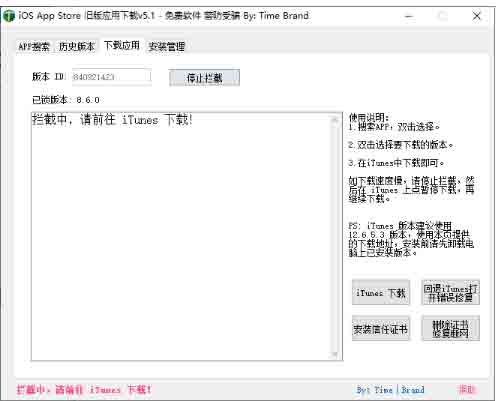Select the 下载应用 tab
Image resolution: width=496 pixels, height=401 pixels.
click(x=122, y=45)
